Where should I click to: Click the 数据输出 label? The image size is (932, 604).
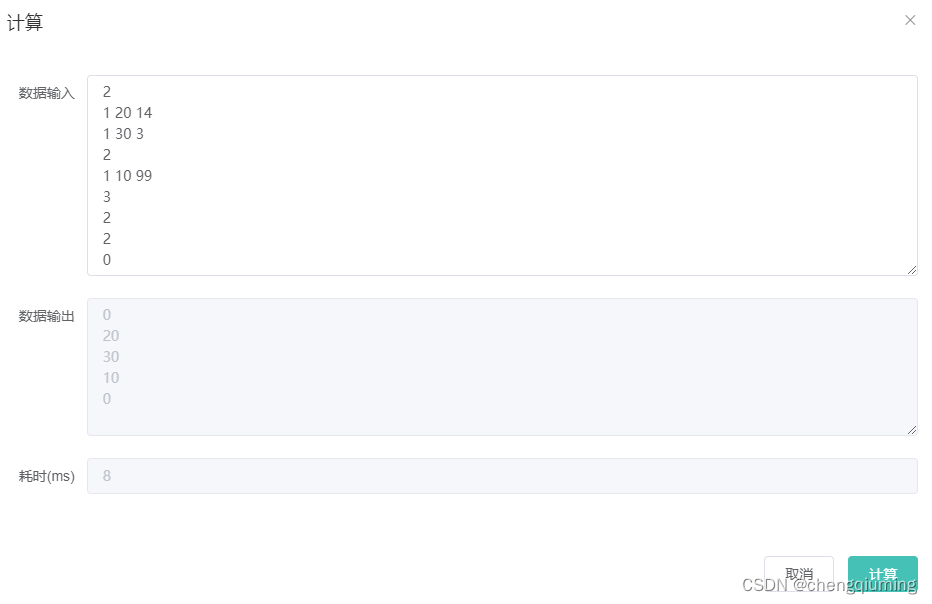[x=46, y=316]
